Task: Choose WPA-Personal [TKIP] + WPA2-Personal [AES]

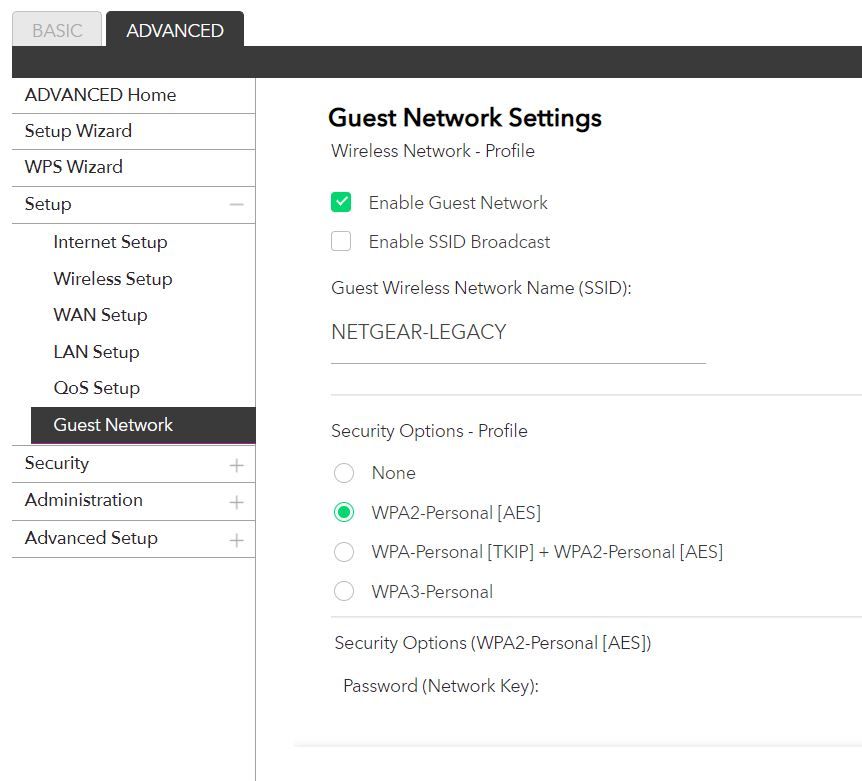Action: [344, 552]
